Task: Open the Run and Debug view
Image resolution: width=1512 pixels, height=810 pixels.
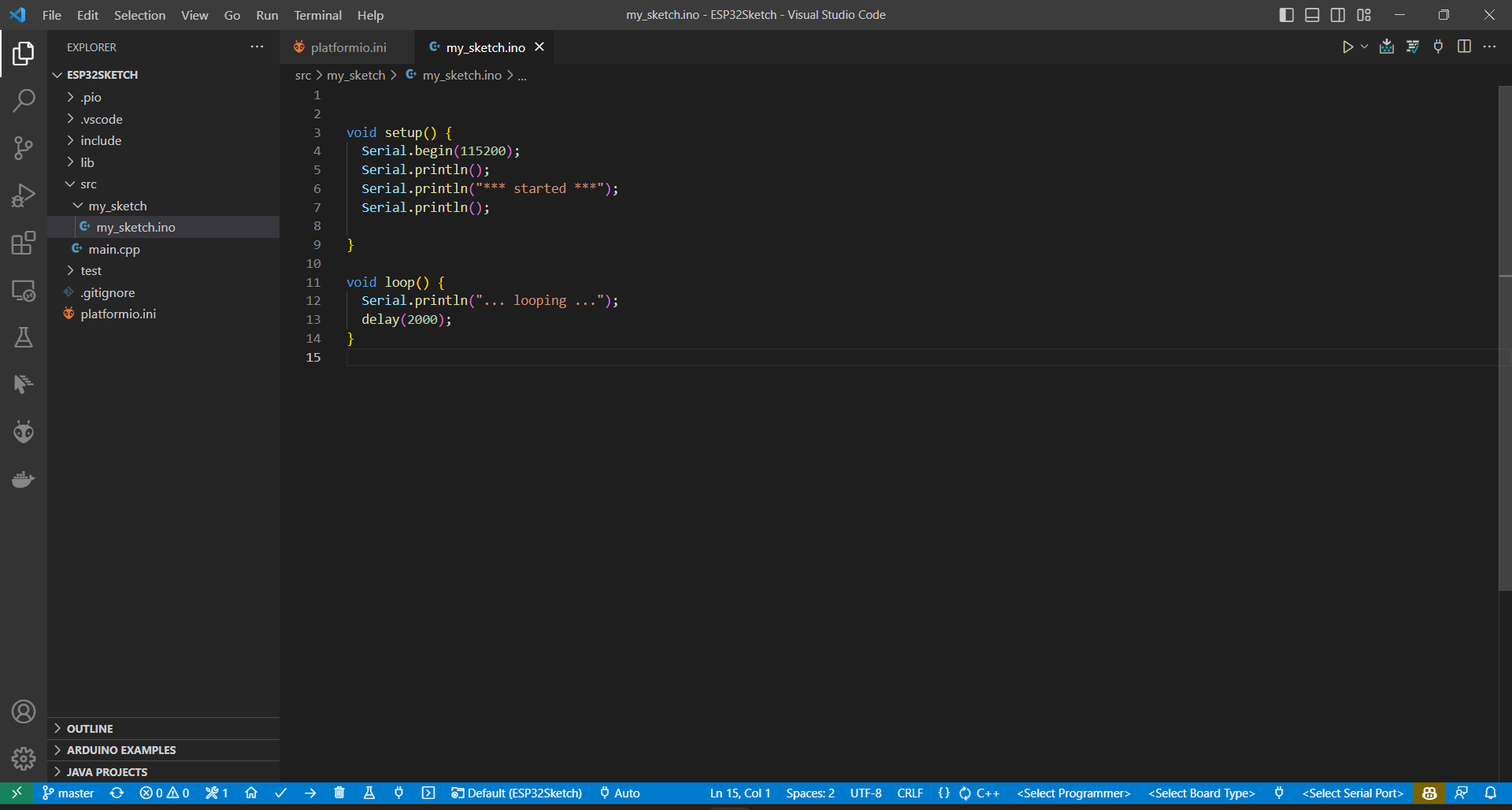Action: pos(24,195)
